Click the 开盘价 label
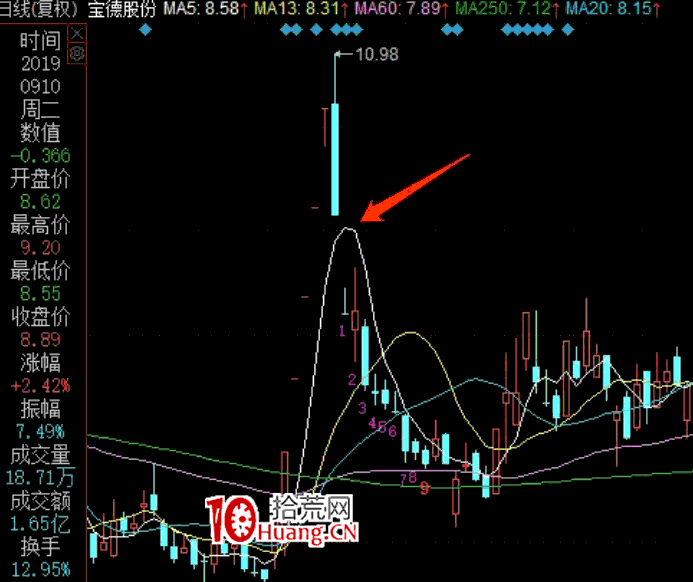The width and height of the screenshot is (693, 582). tap(40, 179)
